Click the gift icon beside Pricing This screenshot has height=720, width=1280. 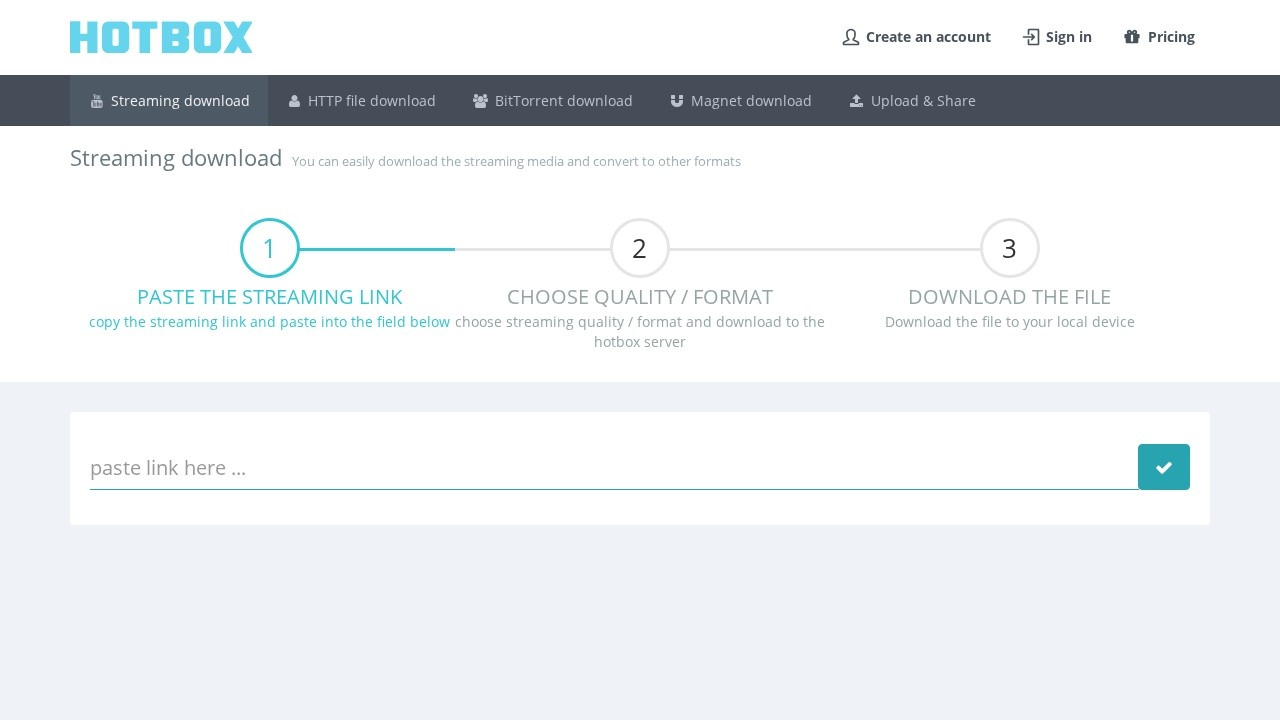click(x=1132, y=37)
